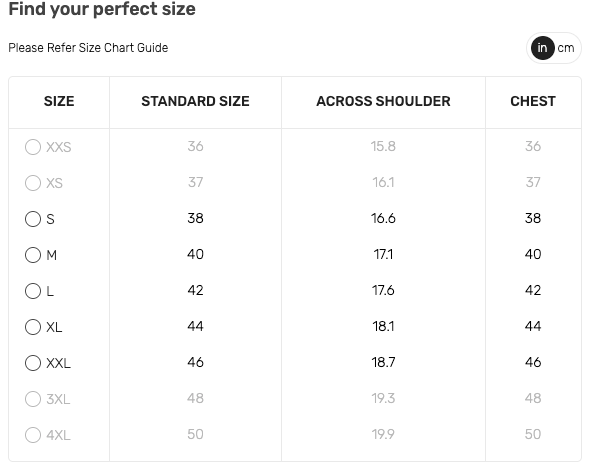This screenshot has height=471, width=594.
Task: Switch measurement units to cm
Action: pos(566,48)
